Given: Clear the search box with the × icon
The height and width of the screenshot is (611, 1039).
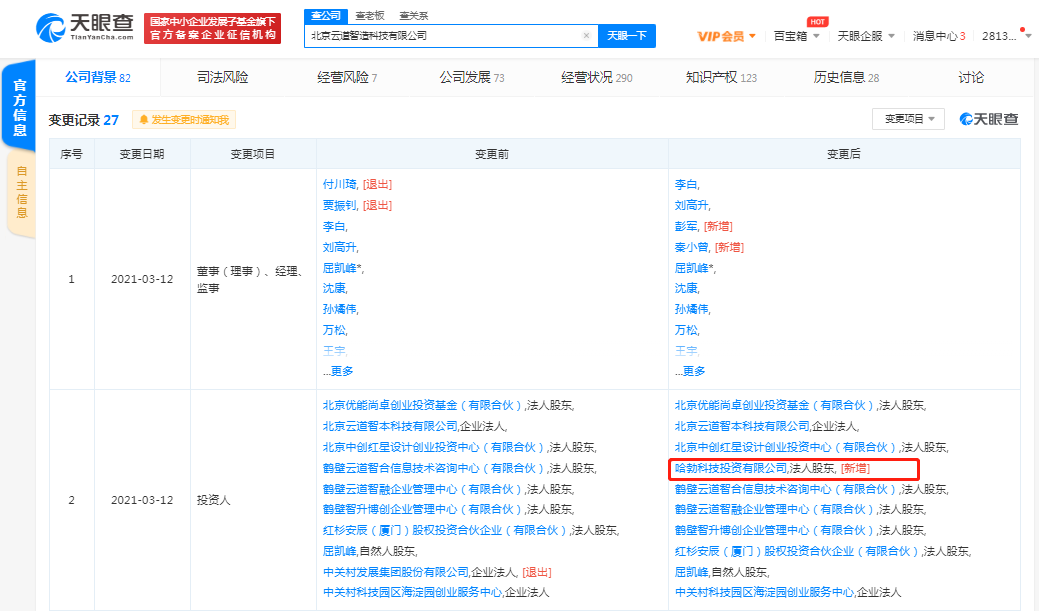Looking at the screenshot, I should (586, 35).
